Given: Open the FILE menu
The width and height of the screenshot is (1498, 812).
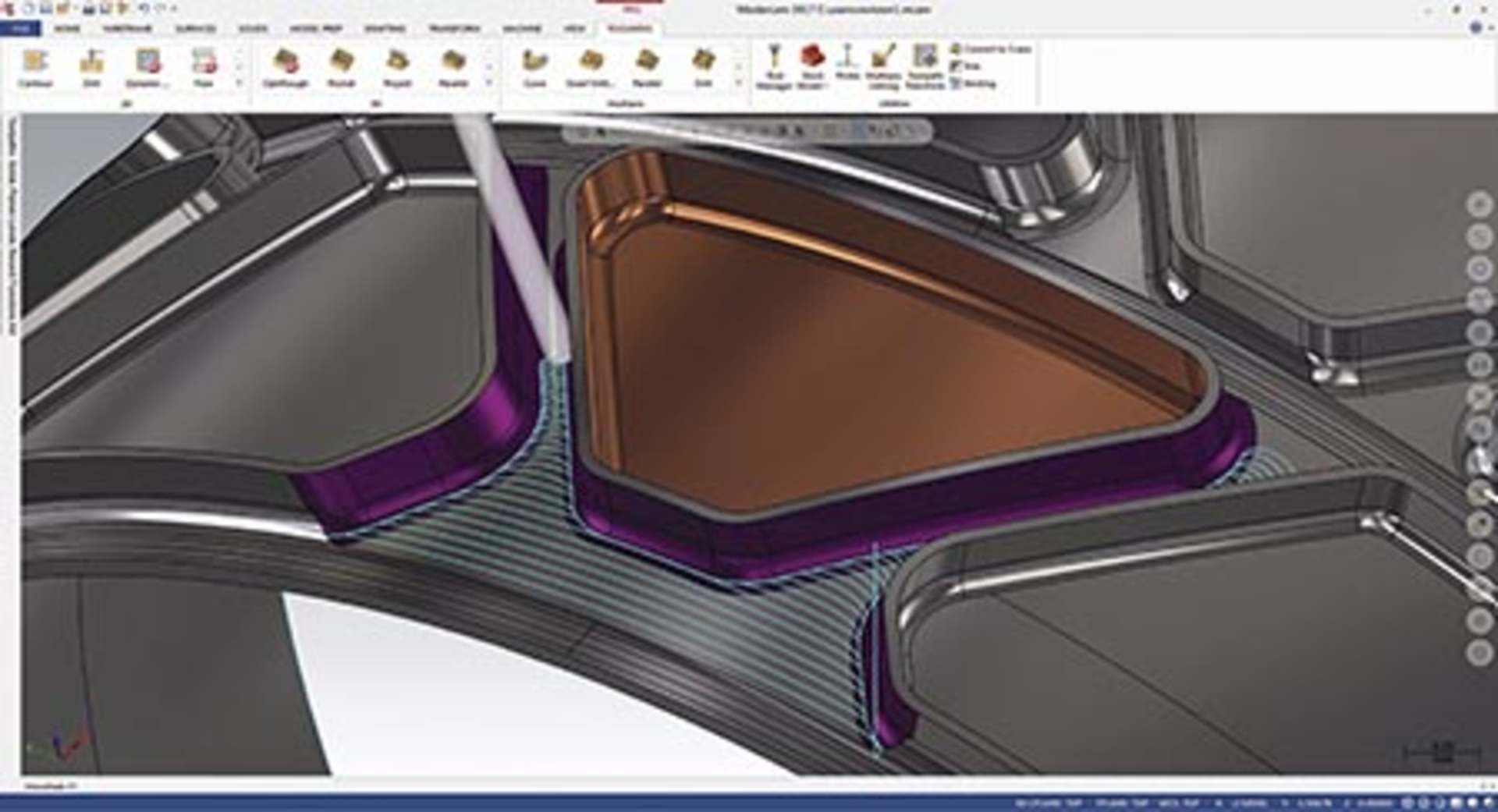Looking at the screenshot, I should [x=25, y=28].
